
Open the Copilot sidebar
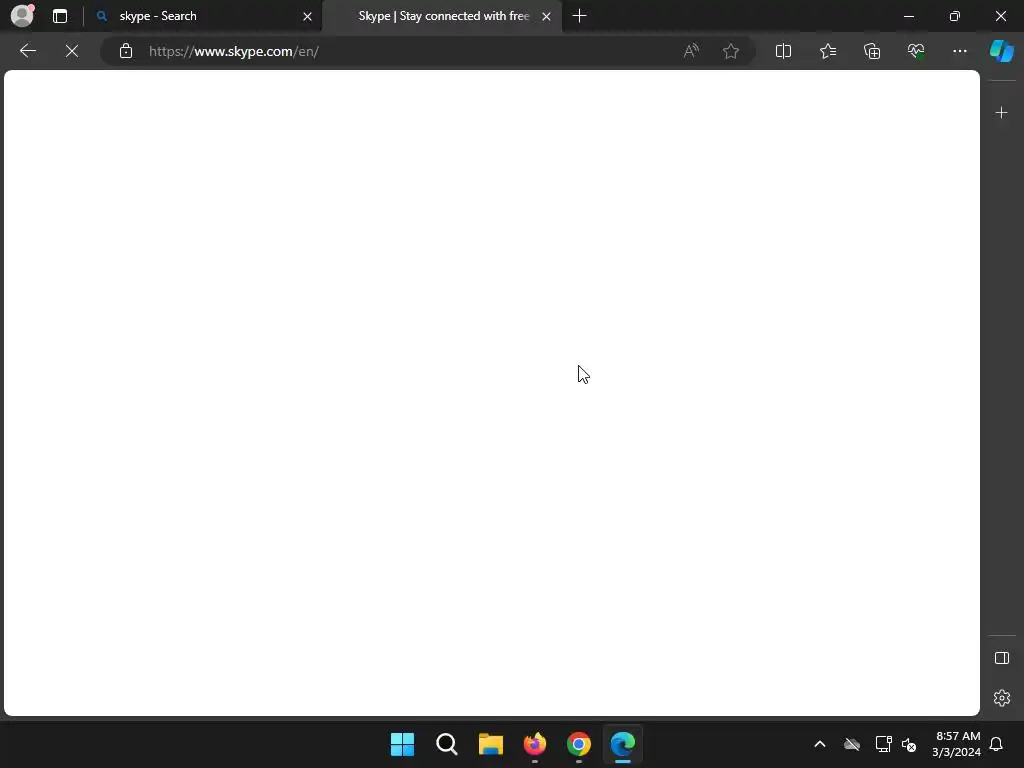tap(1002, 51)
